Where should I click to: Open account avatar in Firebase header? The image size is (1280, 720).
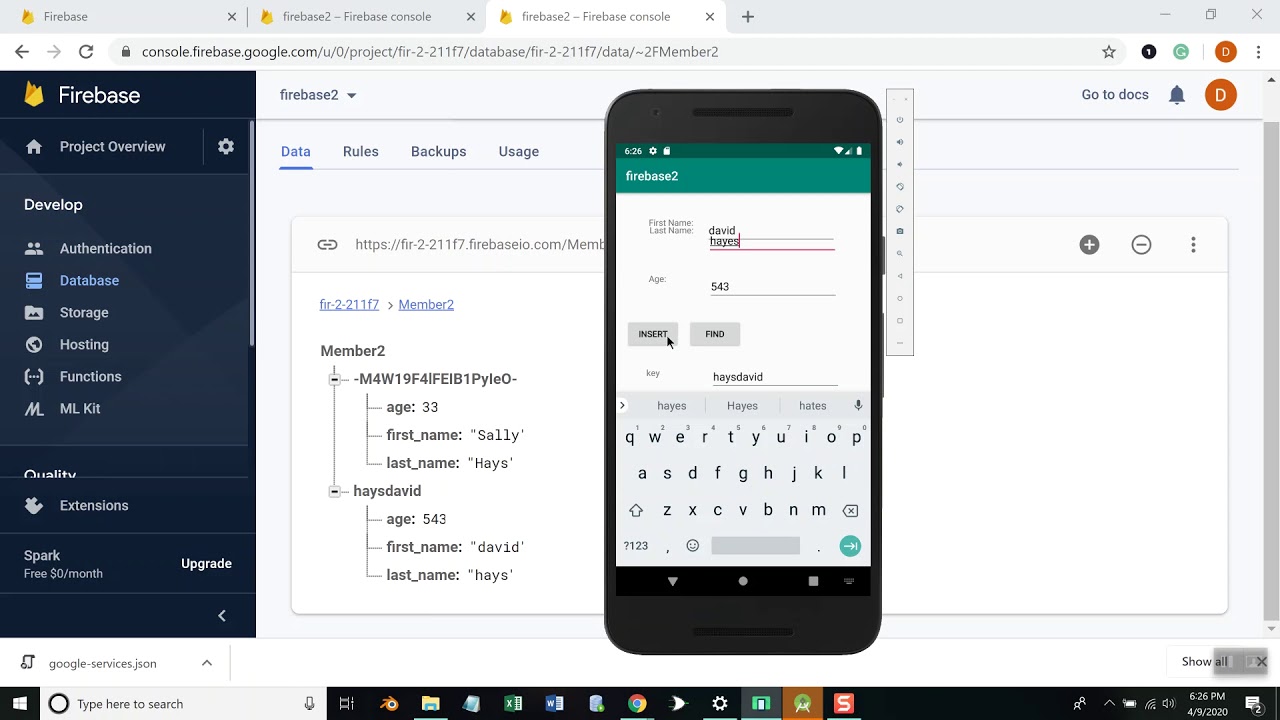1220,95
